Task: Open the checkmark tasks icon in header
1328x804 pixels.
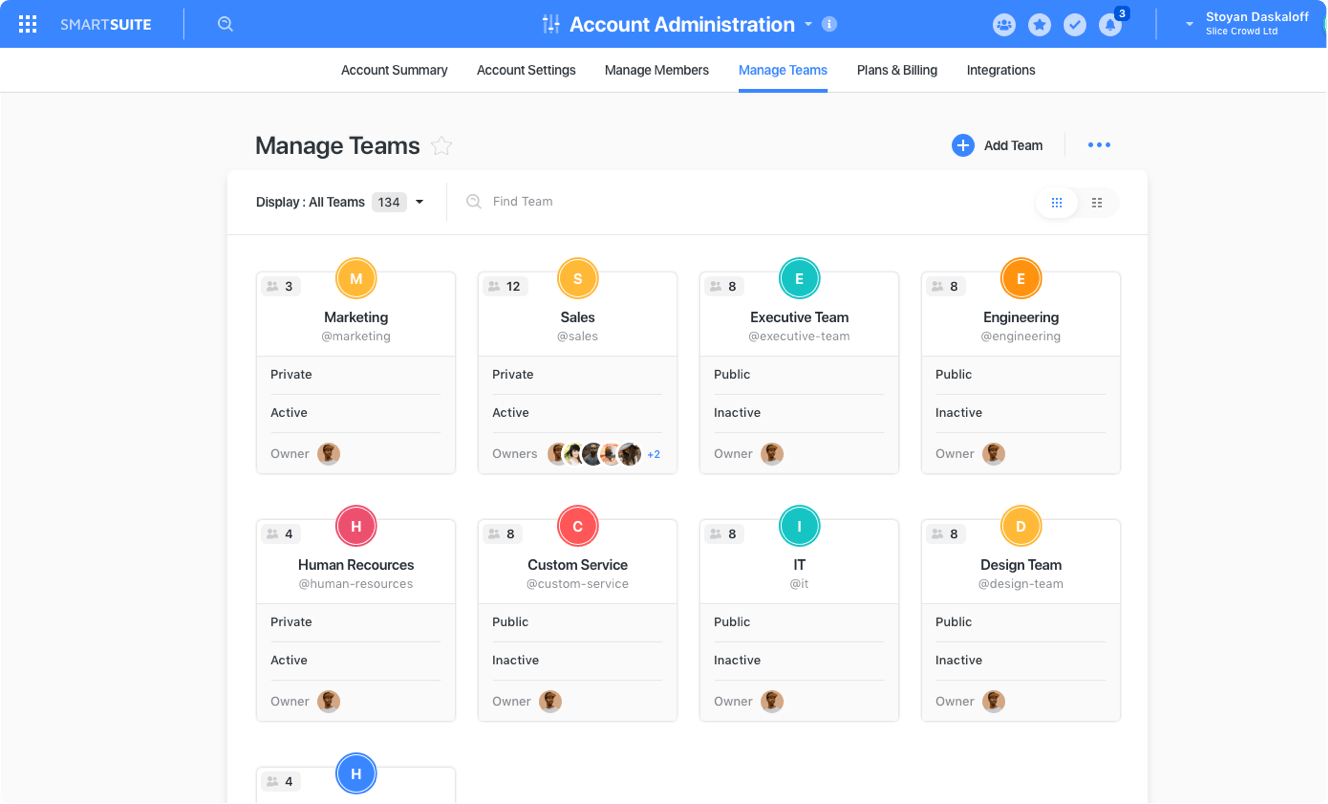Action: 1075,25
